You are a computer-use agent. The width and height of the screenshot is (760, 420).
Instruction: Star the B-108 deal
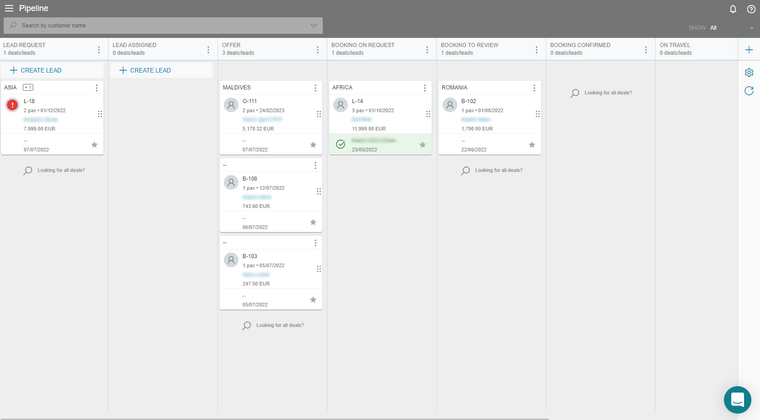tap(313, 222)
